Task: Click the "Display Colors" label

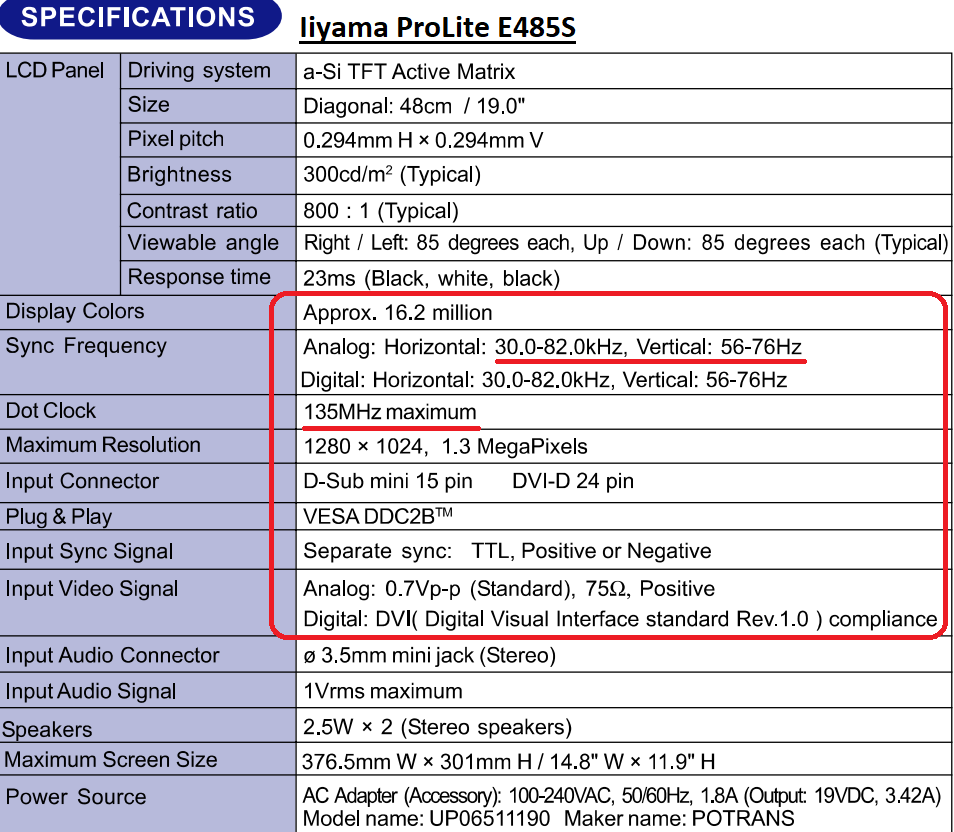Action: [75, 311]
